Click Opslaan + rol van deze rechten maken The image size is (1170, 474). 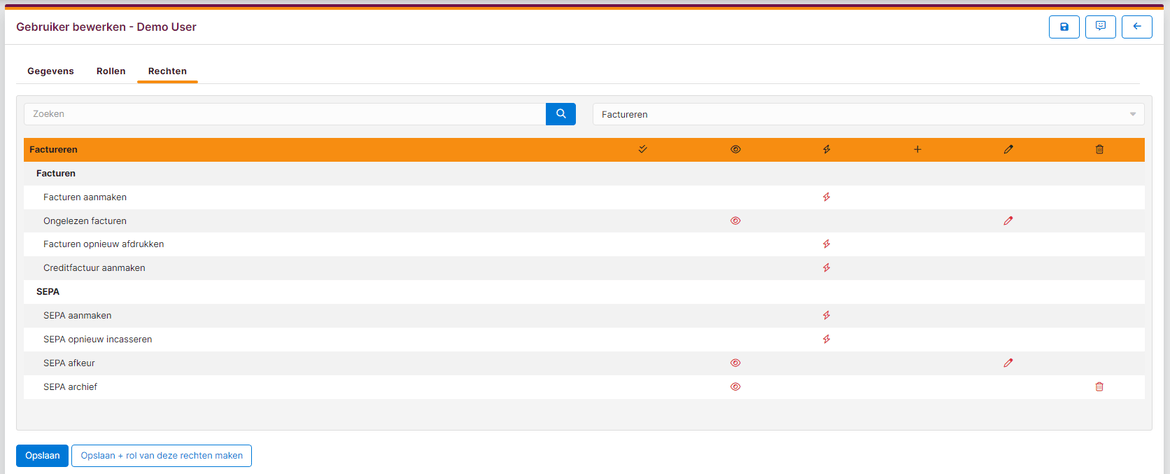point(162,455)
